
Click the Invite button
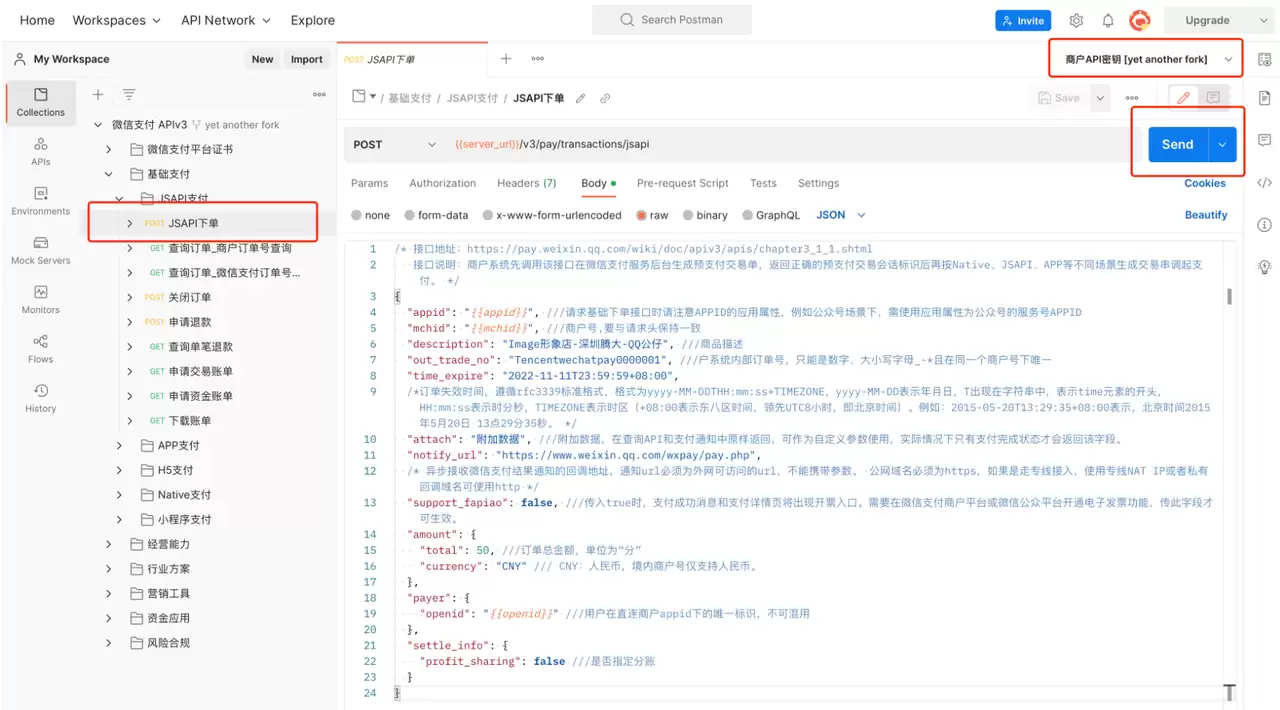point(1022,20)
